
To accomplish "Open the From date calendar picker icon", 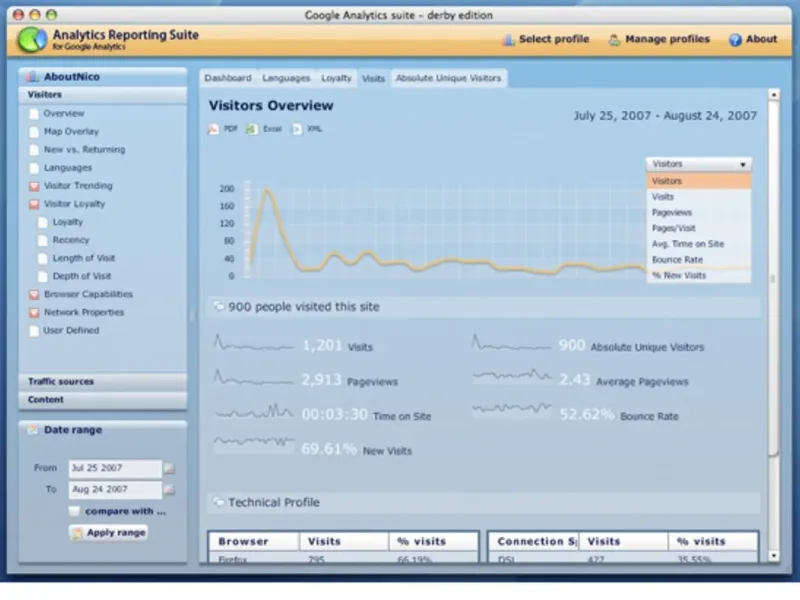I will 169,468.
